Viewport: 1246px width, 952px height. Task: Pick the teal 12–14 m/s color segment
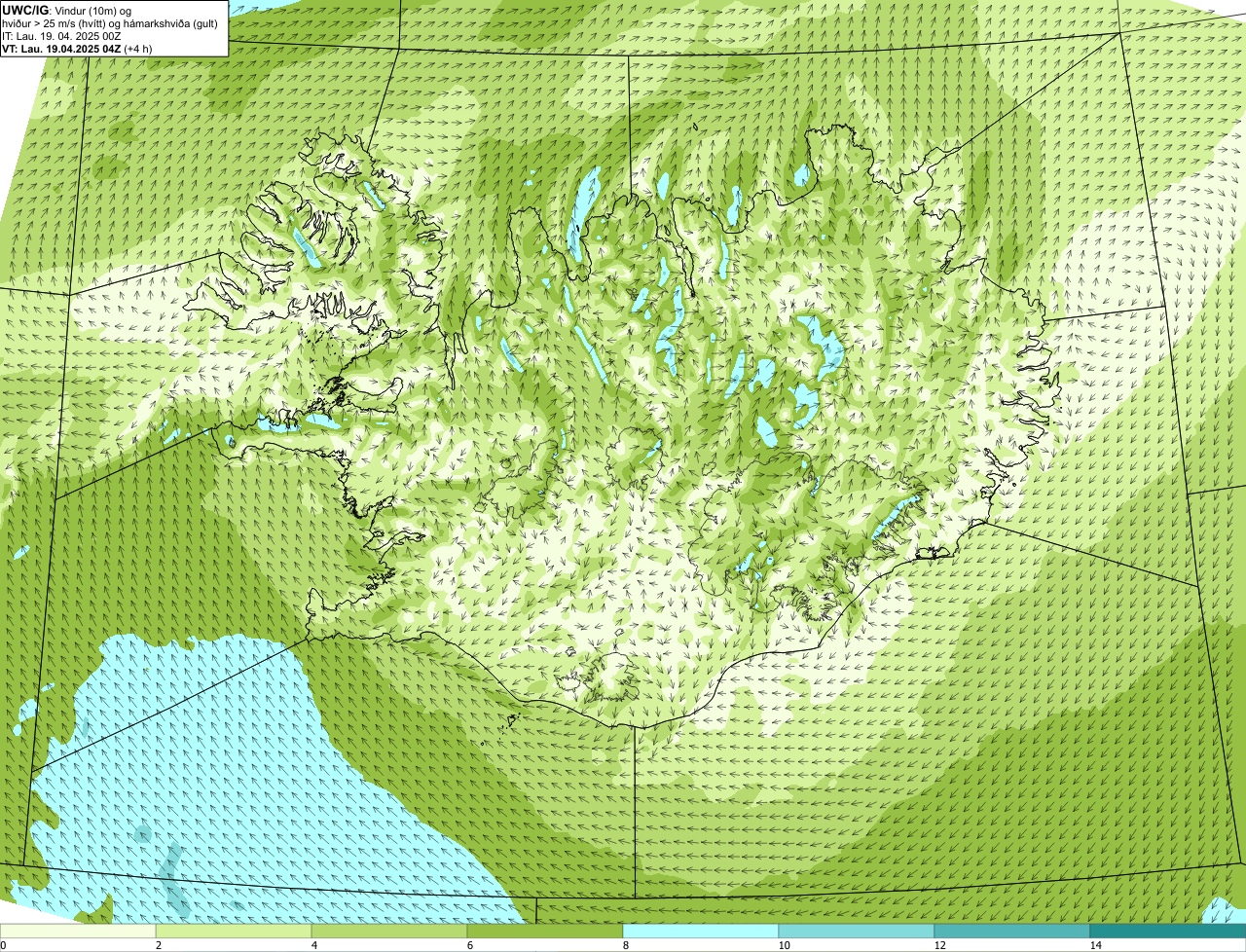1012,931
